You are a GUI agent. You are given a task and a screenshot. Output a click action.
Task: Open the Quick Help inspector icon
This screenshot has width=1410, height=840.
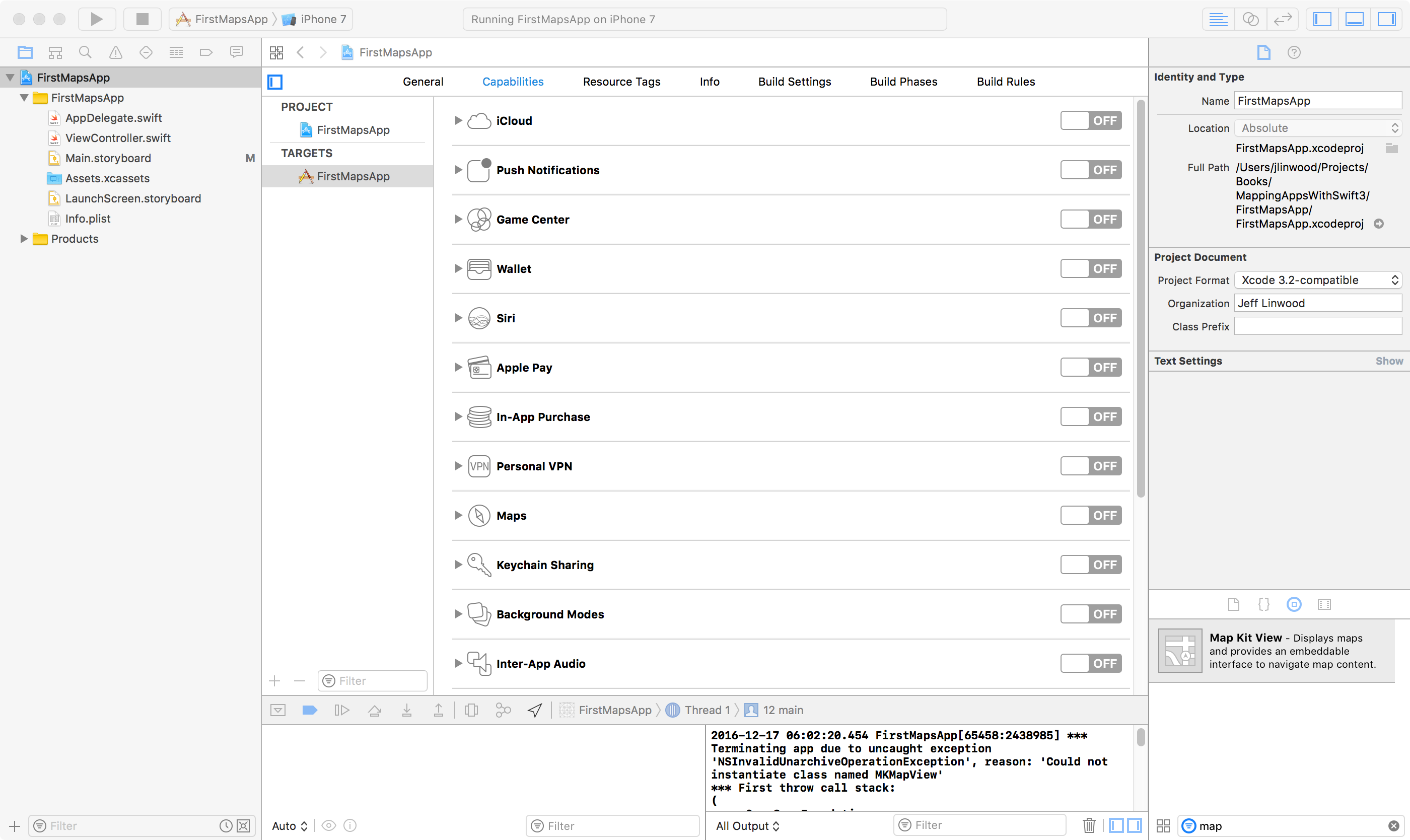pyautogui.click(x=1293, y=53)
